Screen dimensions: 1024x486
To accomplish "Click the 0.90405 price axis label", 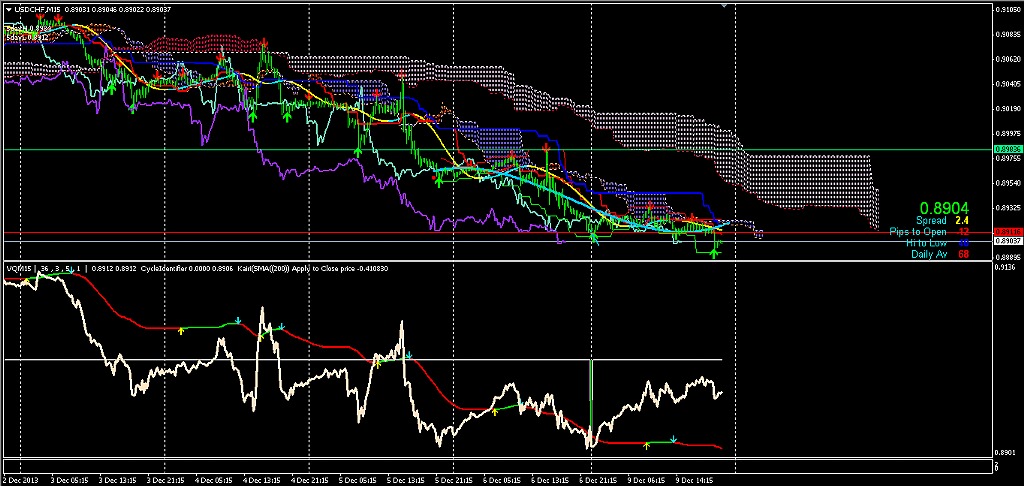I will pyautogui.click(x=1008, y=84).
